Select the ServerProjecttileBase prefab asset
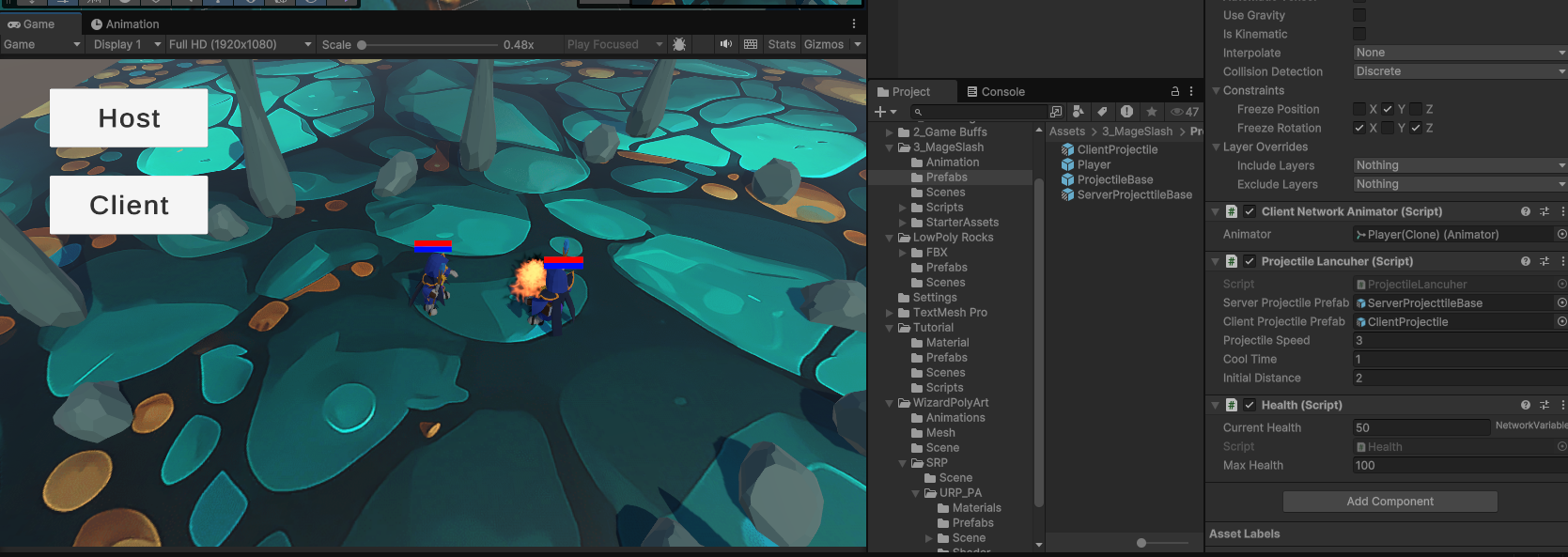This screenshot has width=1568, height=557. [1134, 194]
